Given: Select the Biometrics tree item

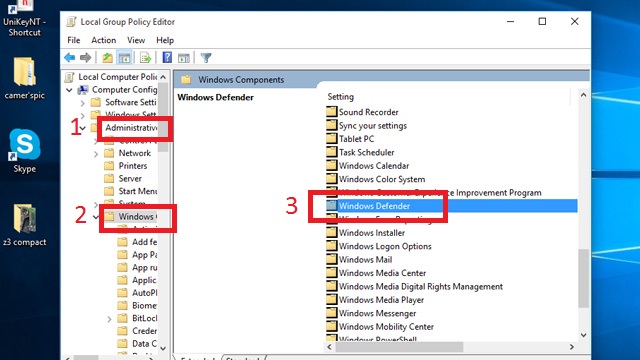Looking at the screenshot, I should (144, 305).
